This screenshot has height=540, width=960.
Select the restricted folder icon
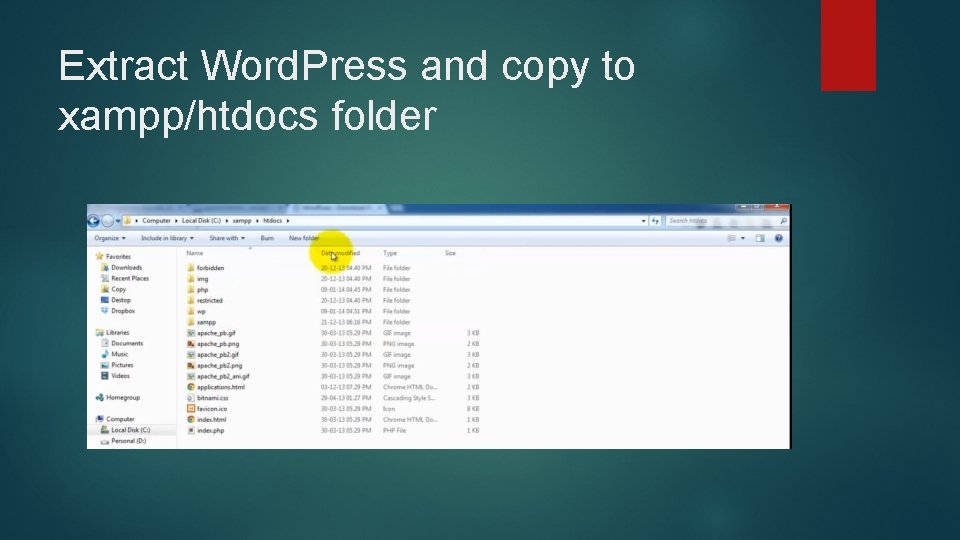click(190, 301)
